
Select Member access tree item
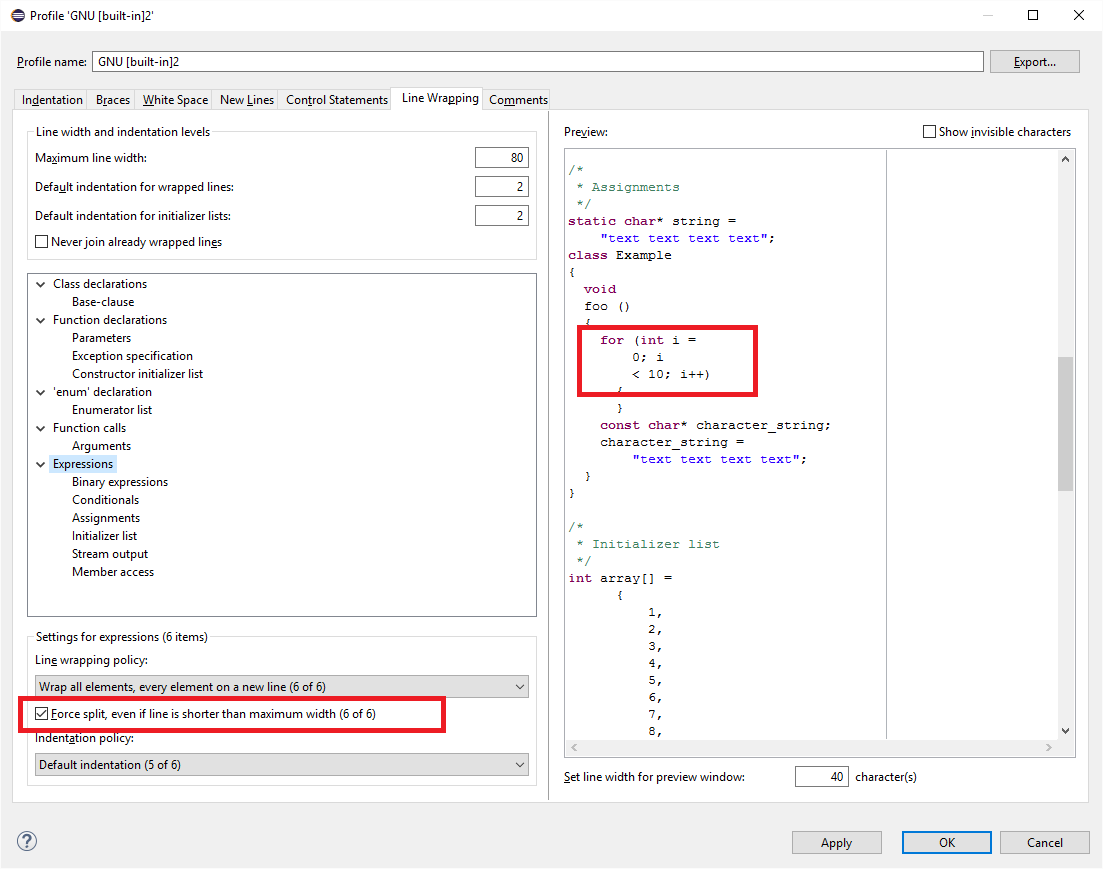click(113, 572)
